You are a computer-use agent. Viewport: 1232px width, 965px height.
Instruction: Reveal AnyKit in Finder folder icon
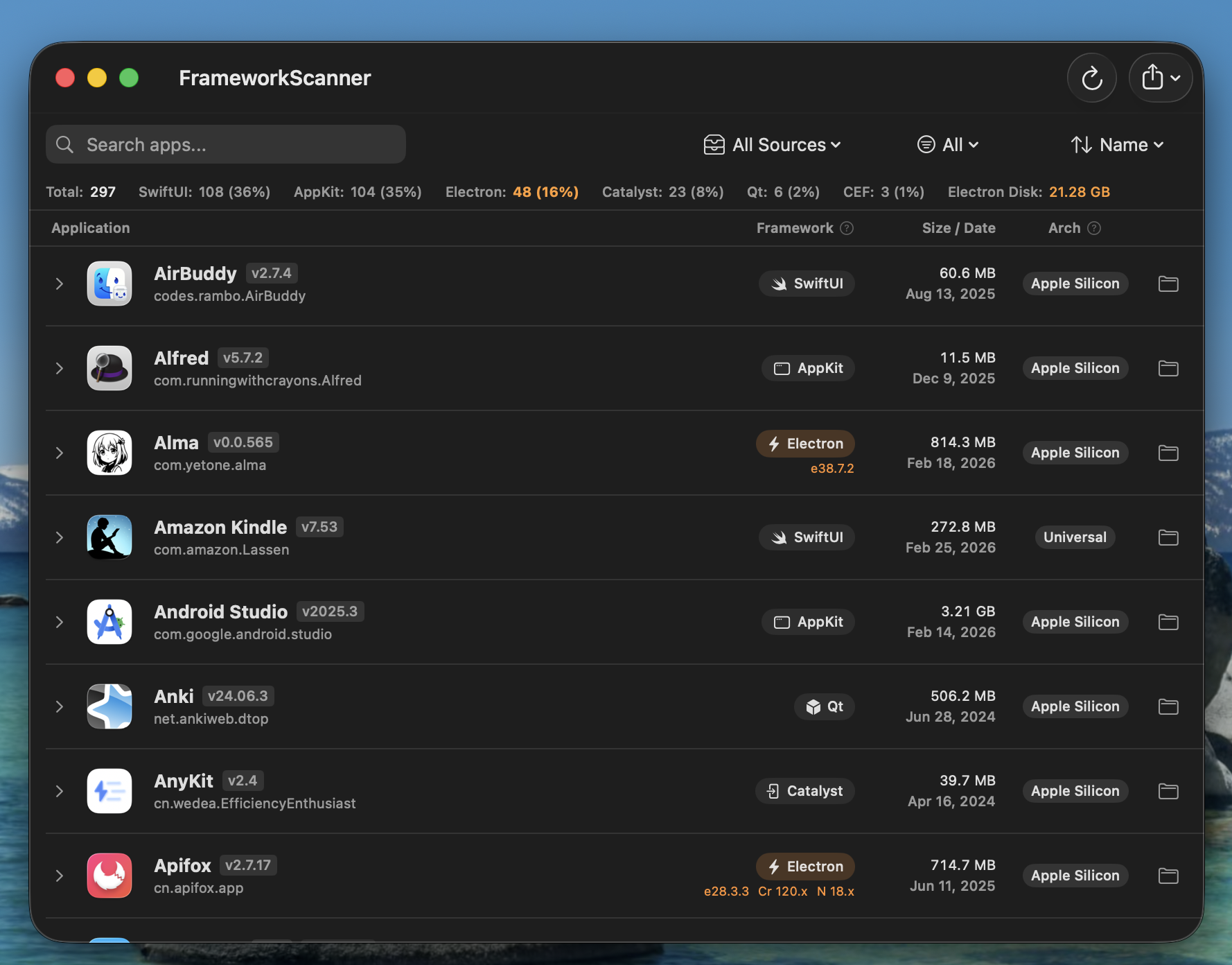point(1168,791)
